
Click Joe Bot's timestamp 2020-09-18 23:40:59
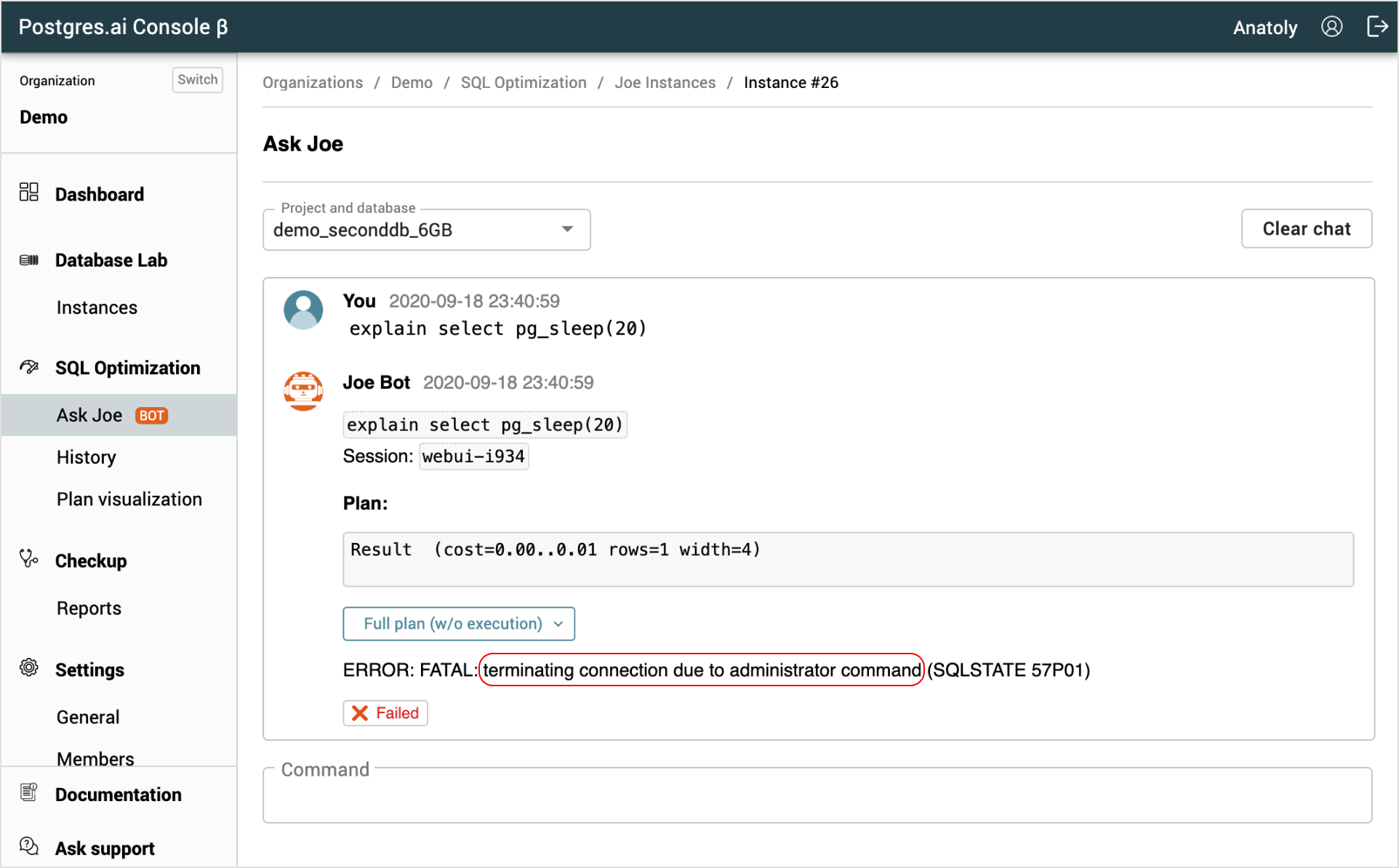pos(508,383)
